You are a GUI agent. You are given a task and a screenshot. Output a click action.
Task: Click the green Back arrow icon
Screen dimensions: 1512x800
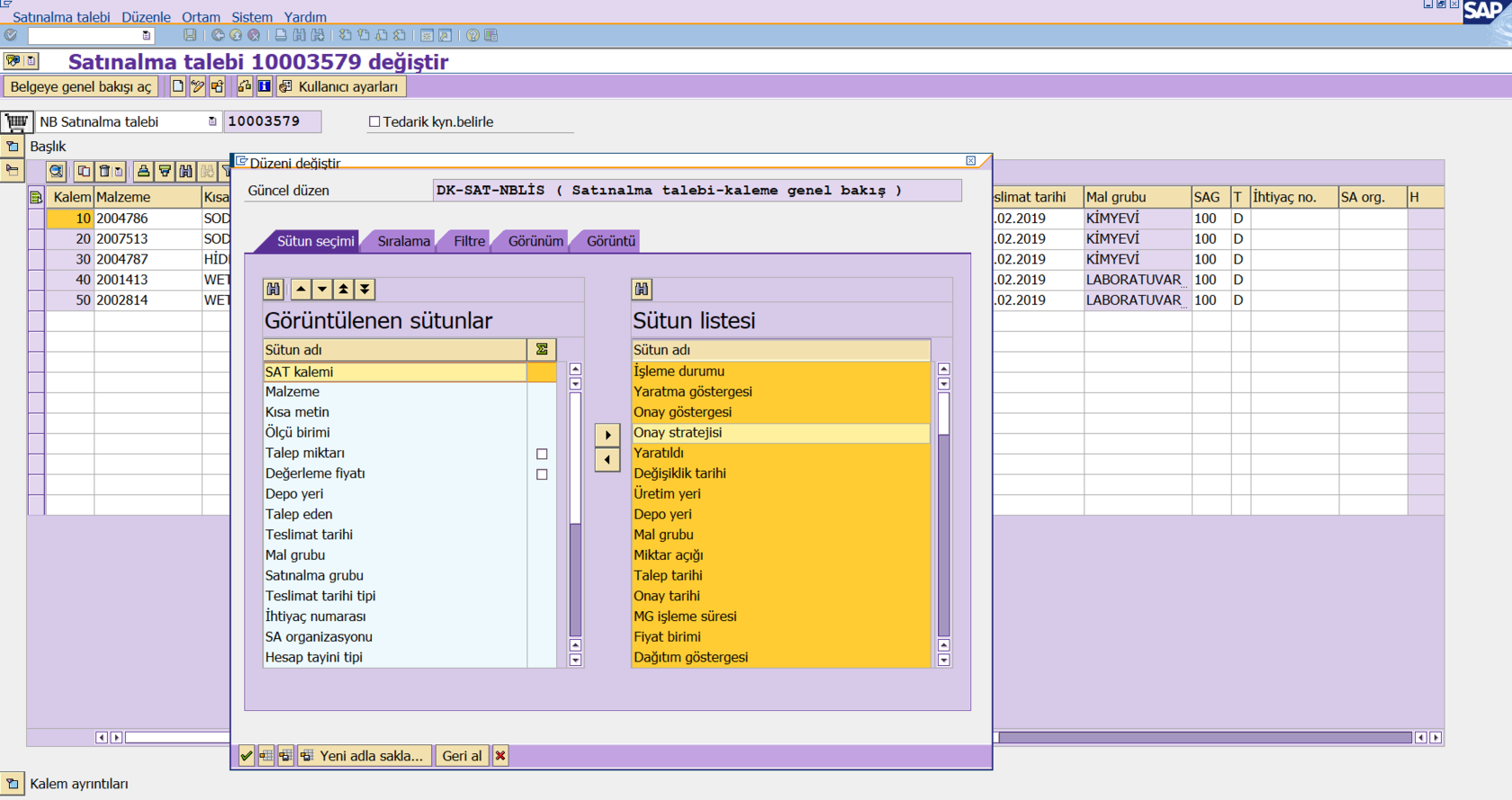click(218, 35)
